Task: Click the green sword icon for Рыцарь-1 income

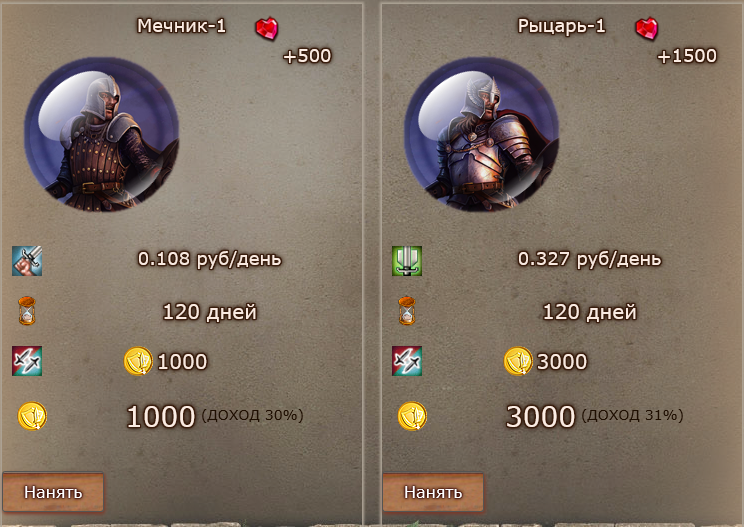Action: tap(407, 261)
